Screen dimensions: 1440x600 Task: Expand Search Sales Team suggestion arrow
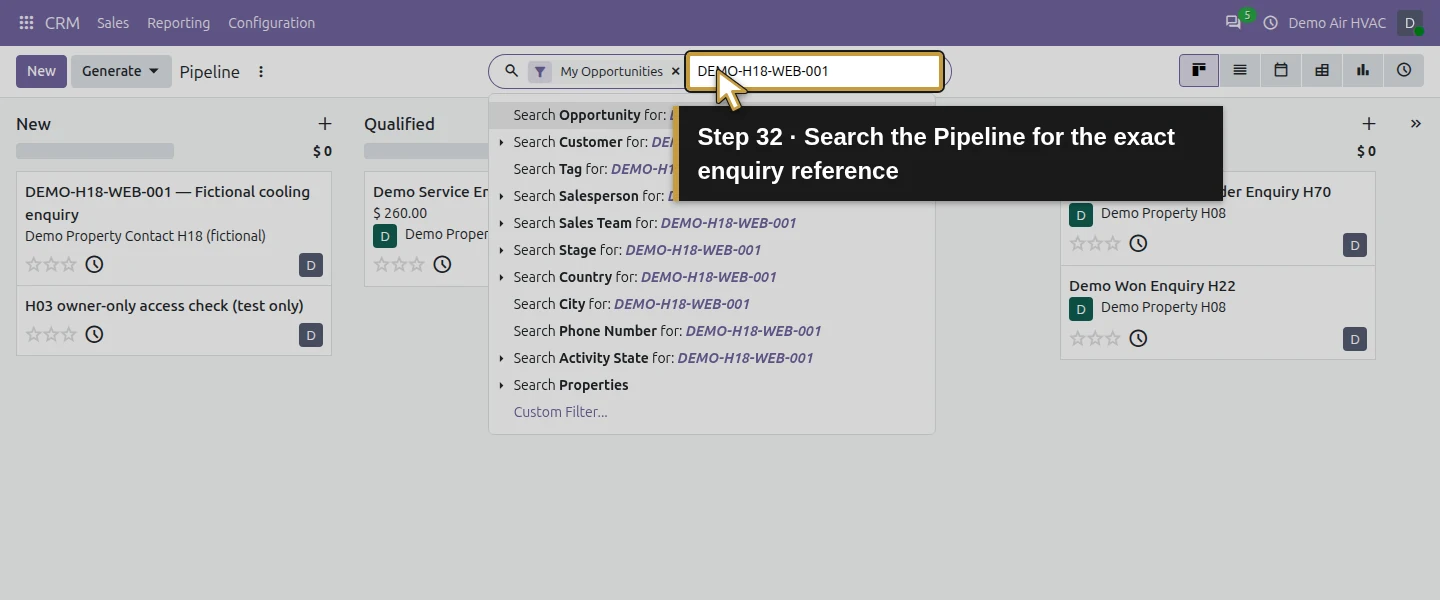click(x=501, y=223)
